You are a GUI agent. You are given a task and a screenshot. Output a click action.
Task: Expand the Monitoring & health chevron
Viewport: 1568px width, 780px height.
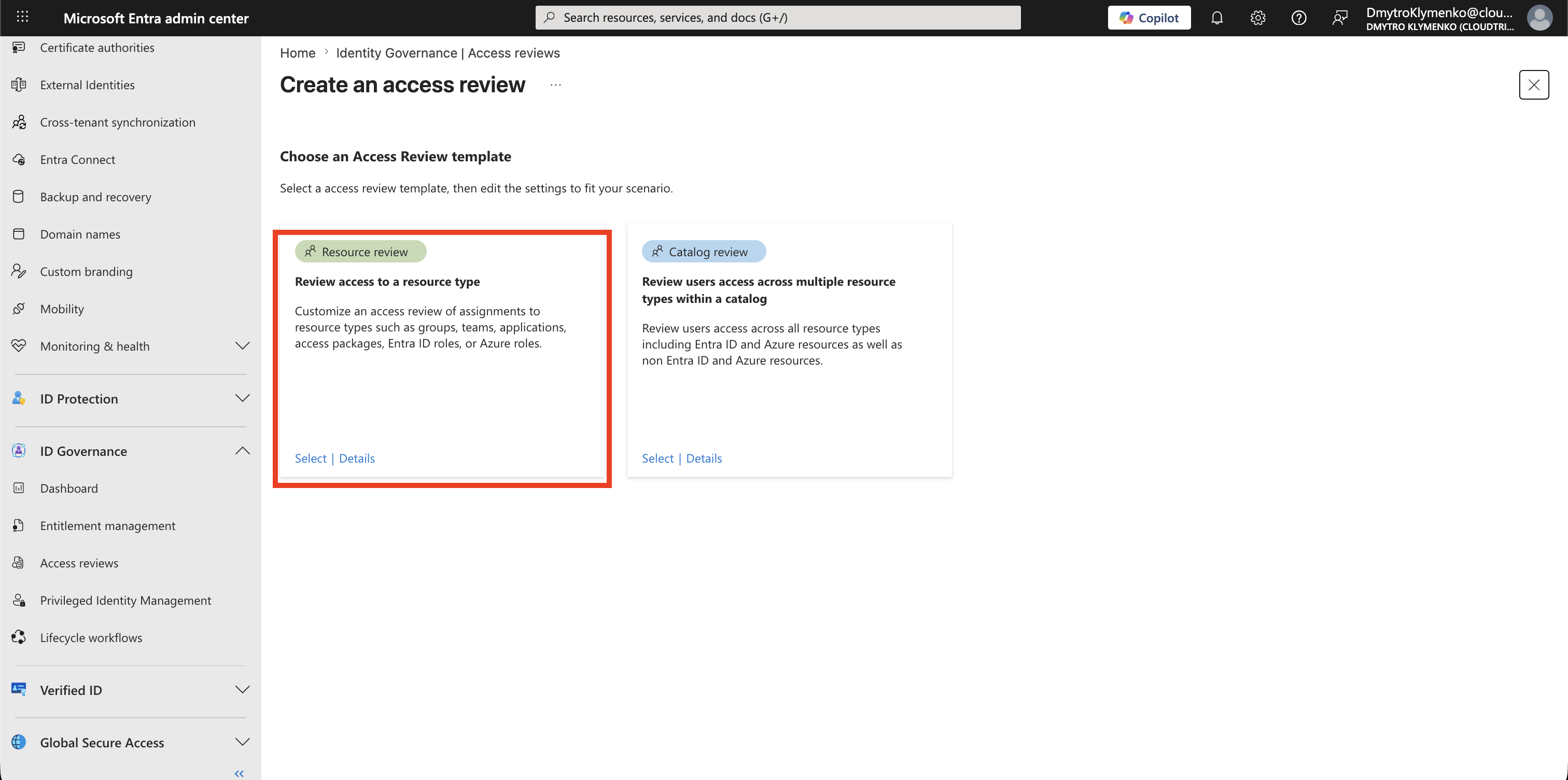[x=242, y=346]
